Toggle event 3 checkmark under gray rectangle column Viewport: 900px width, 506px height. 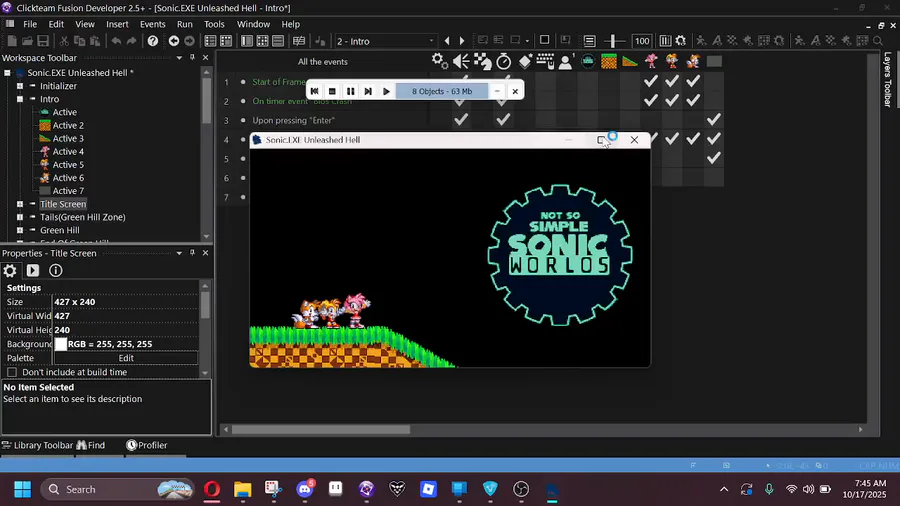(713, 120)
